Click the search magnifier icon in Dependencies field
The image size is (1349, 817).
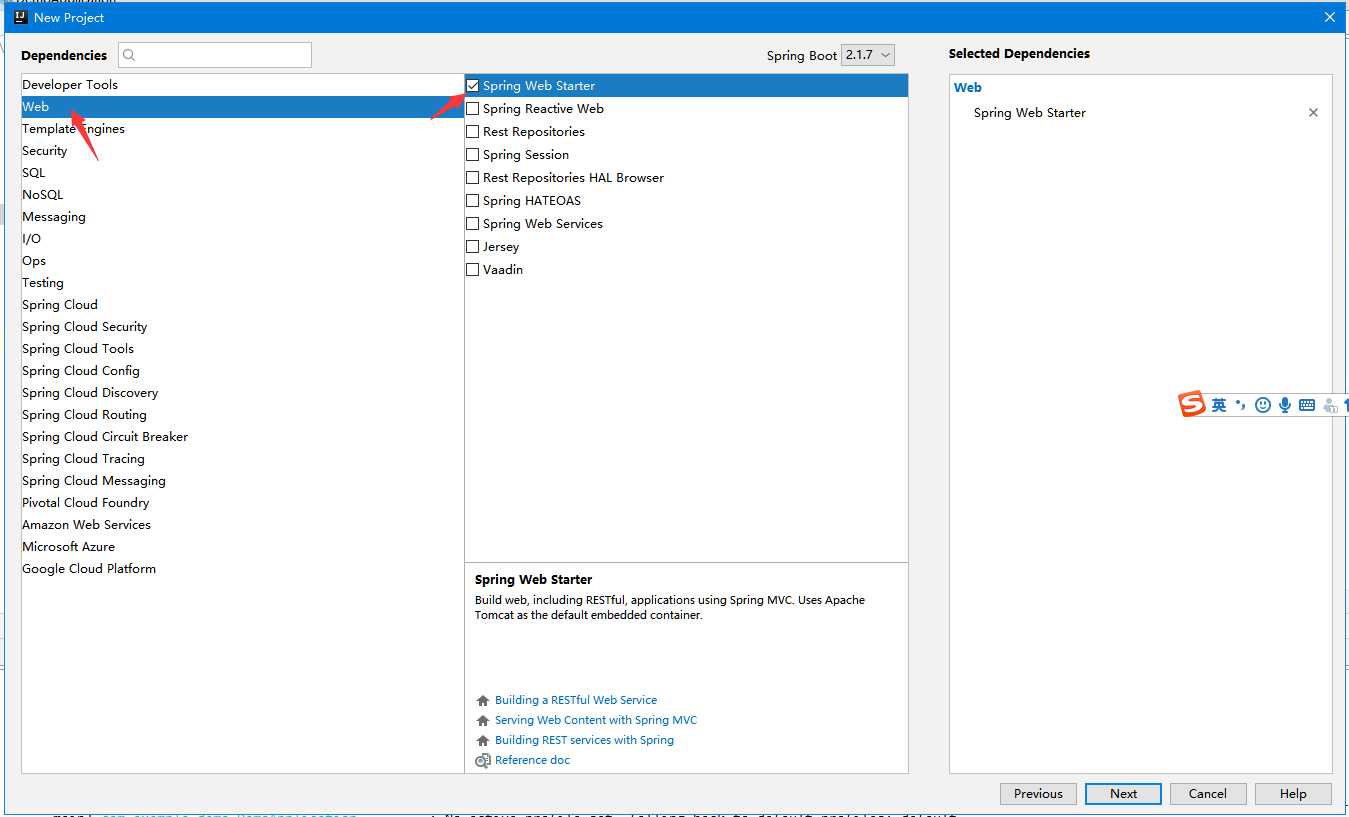(x=130, y=56)
